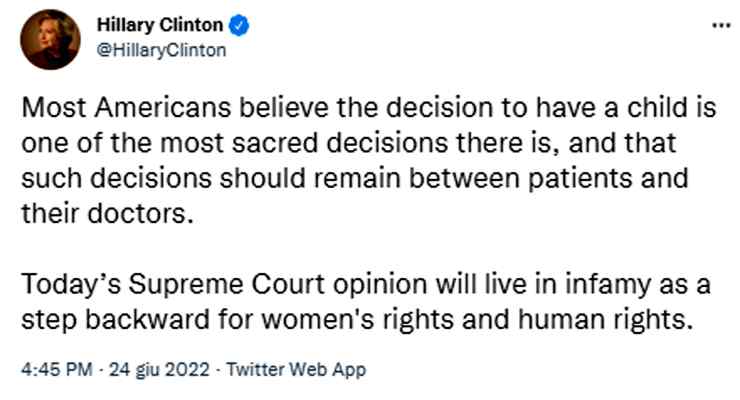Click the words "their doctors" in the tweet
740x400 pixels.
[102, 210]
